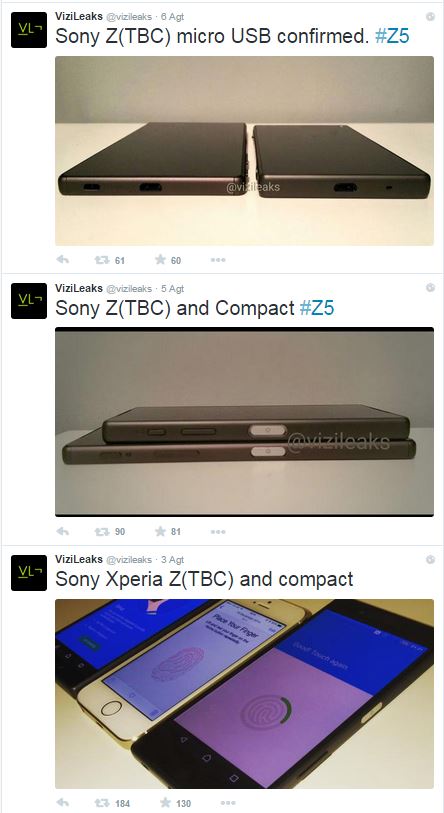Retweet the tweet with 90 retweets
Viewport: 444px width, 813px height.
[102, 531]
